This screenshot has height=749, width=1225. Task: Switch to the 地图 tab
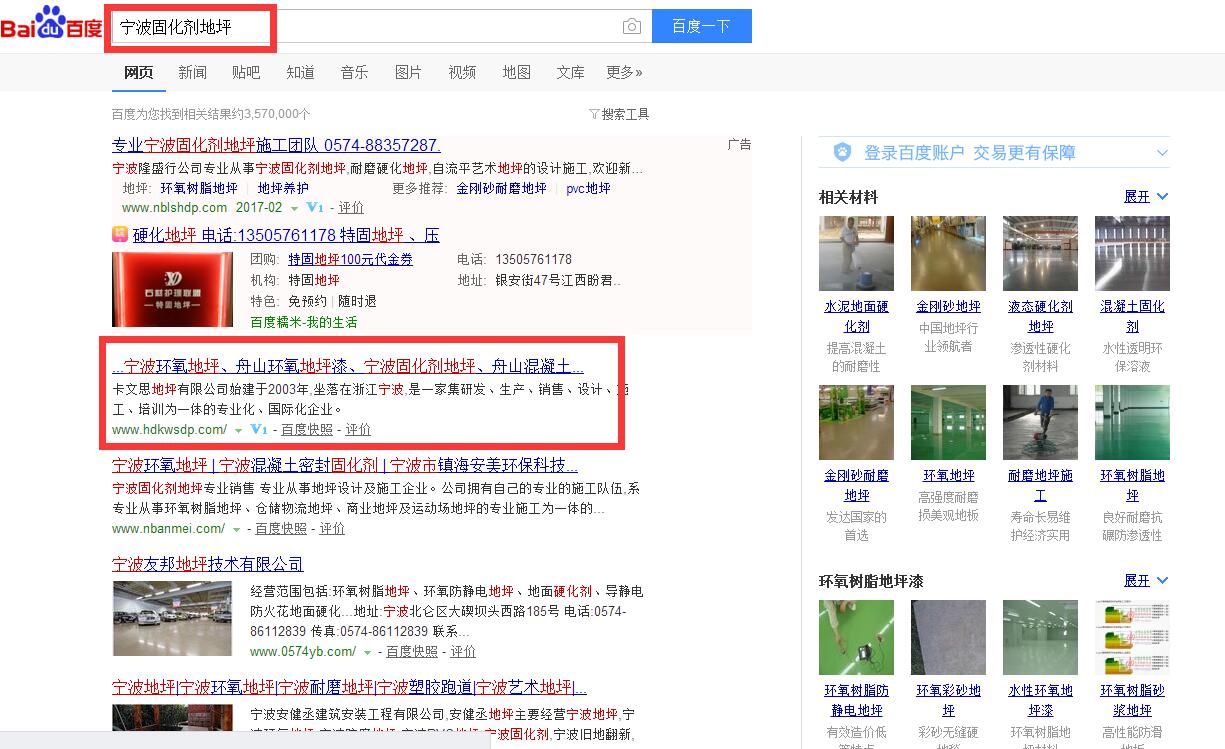point(516,72)
